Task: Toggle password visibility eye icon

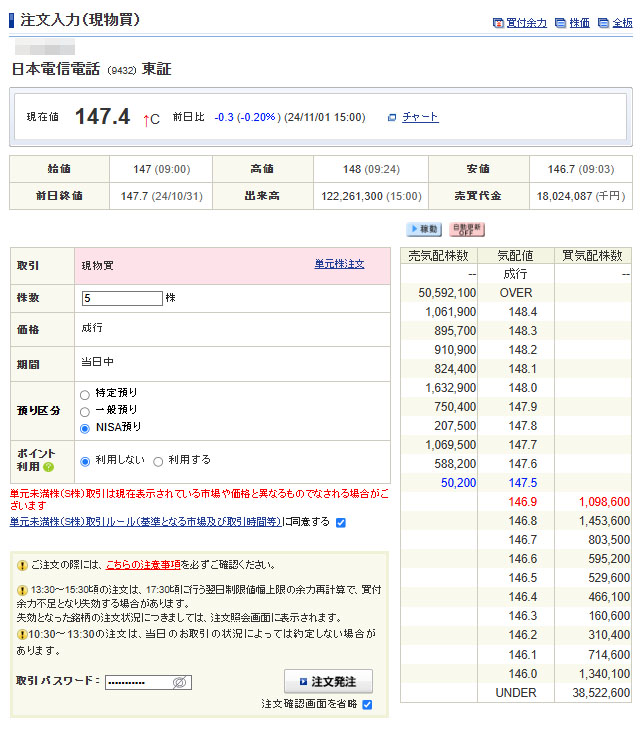Action: point(180,682)
